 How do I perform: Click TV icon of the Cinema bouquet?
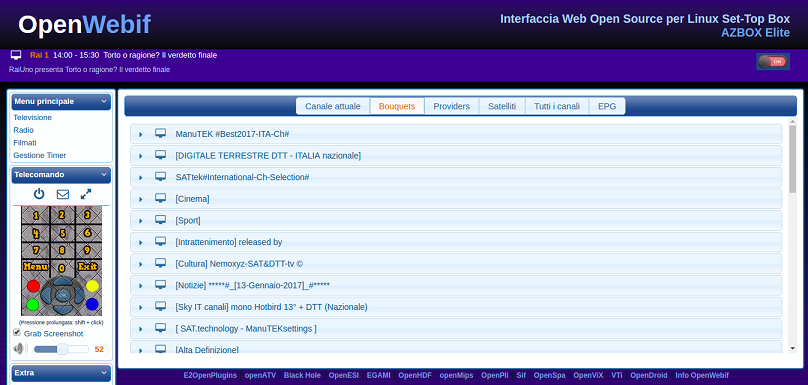pyautogui.click(x=161, y=198)
